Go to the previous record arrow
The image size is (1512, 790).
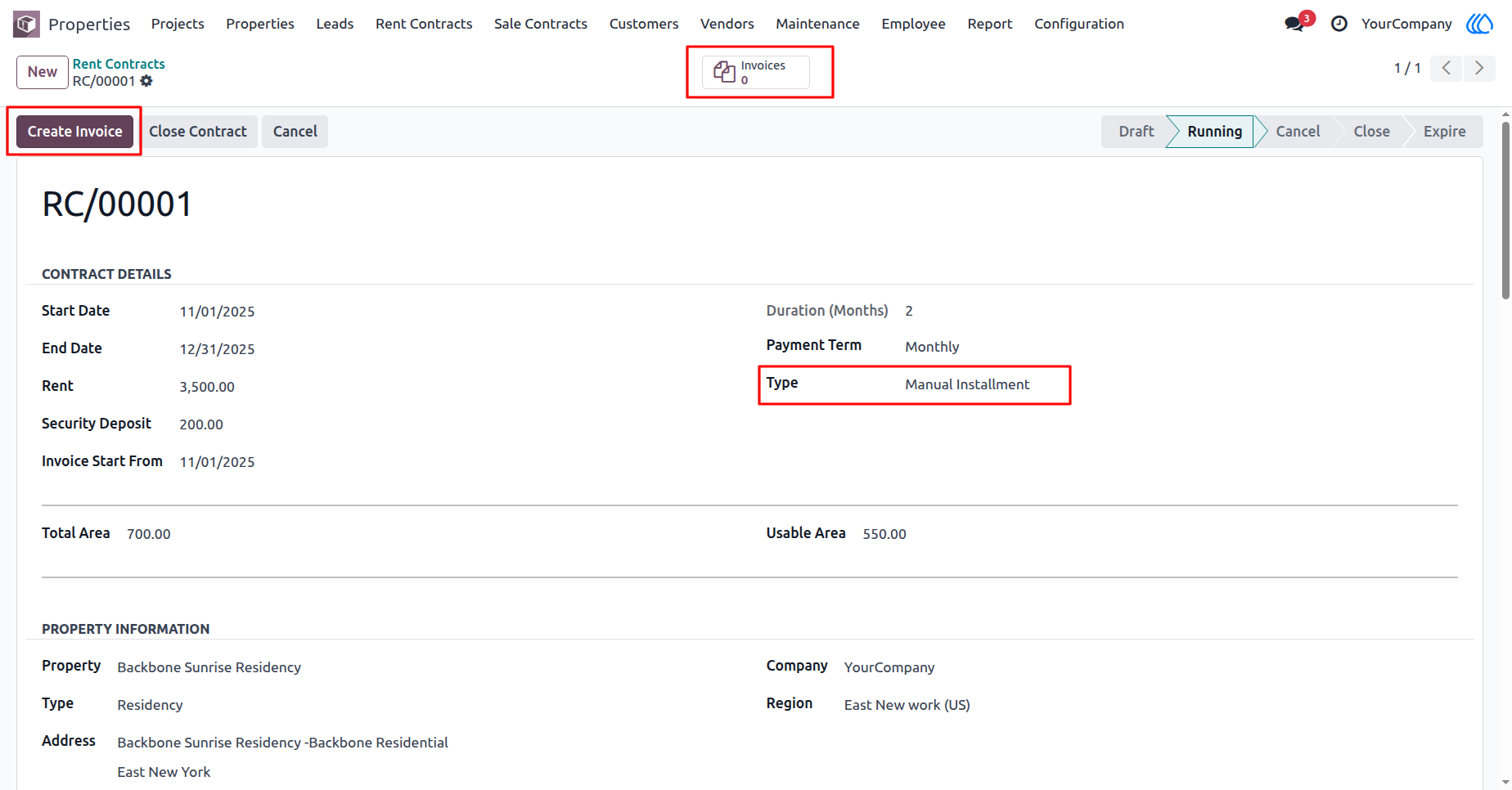click(1447, 68)
